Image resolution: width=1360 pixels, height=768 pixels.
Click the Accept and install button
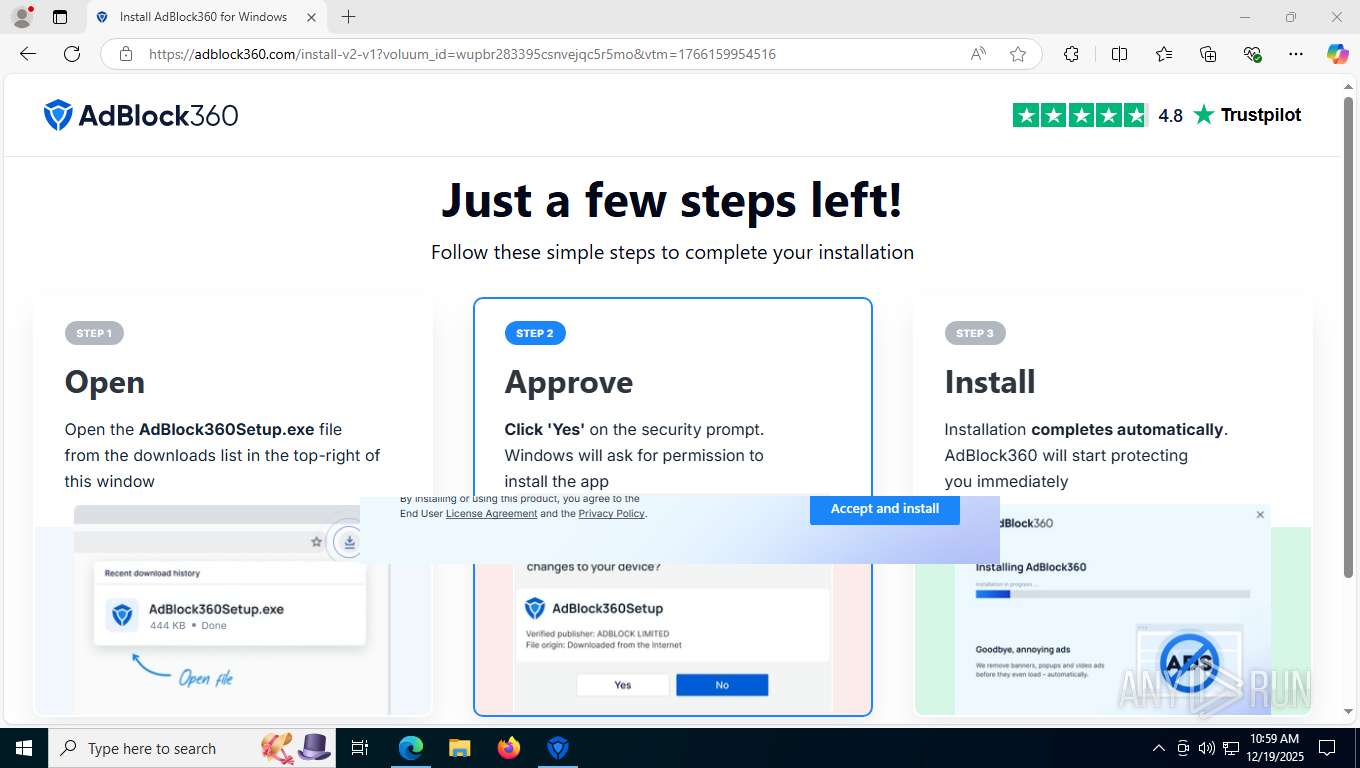tap(885, 509)
